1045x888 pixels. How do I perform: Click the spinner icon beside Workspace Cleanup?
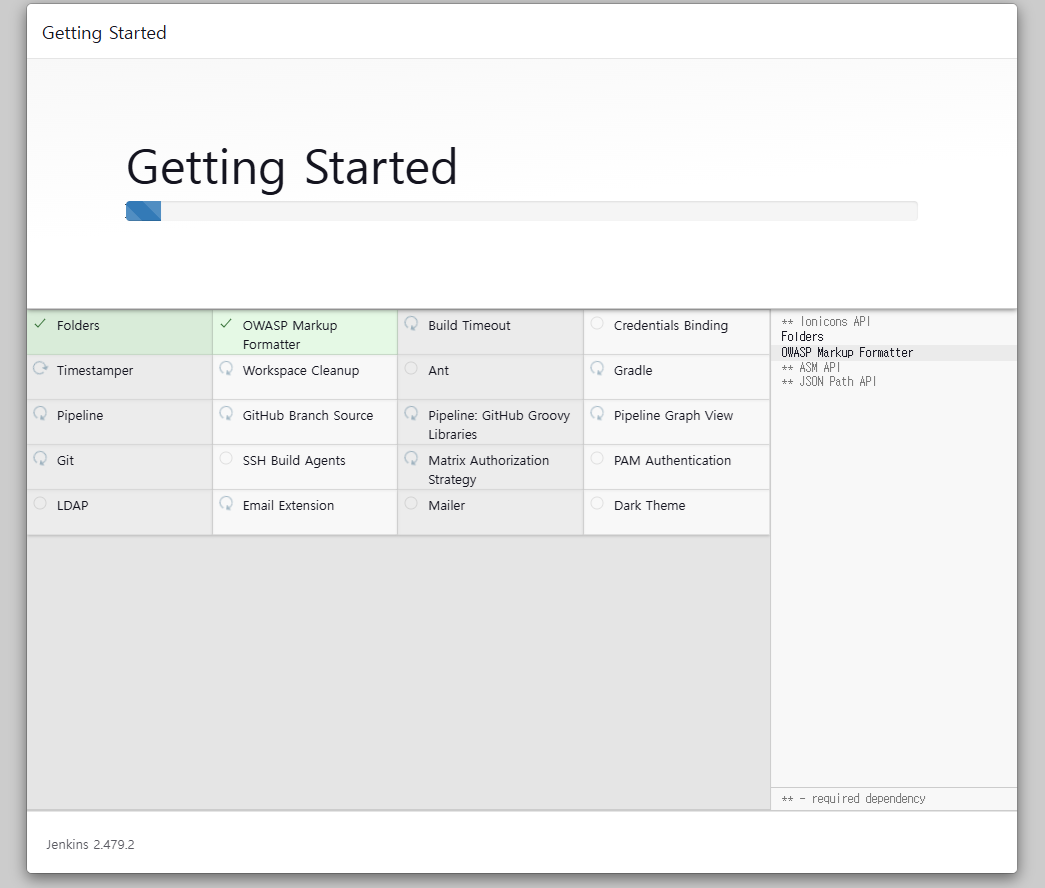point(226,369)
